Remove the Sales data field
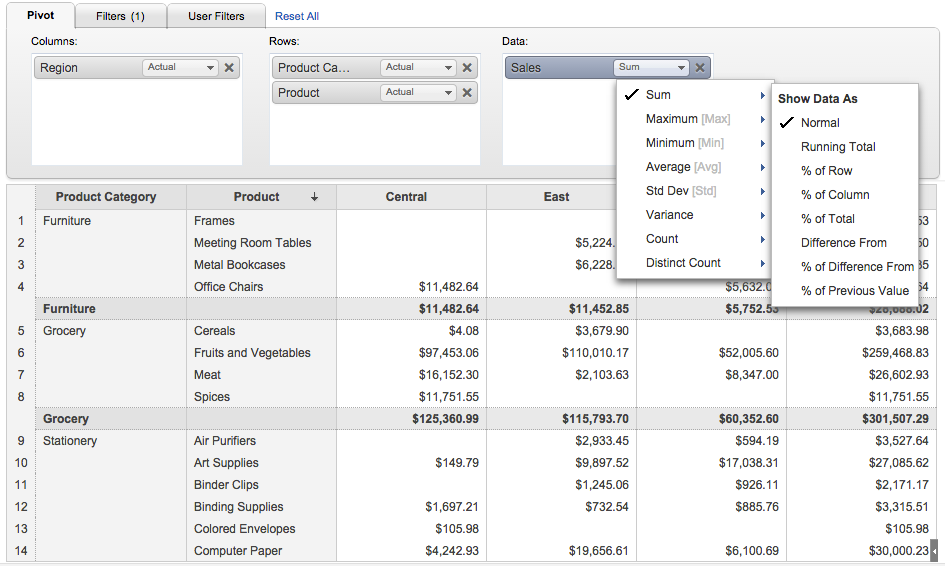Image resolution: width=945 pixels, height=566 pixels. click(x=700, y=68)
